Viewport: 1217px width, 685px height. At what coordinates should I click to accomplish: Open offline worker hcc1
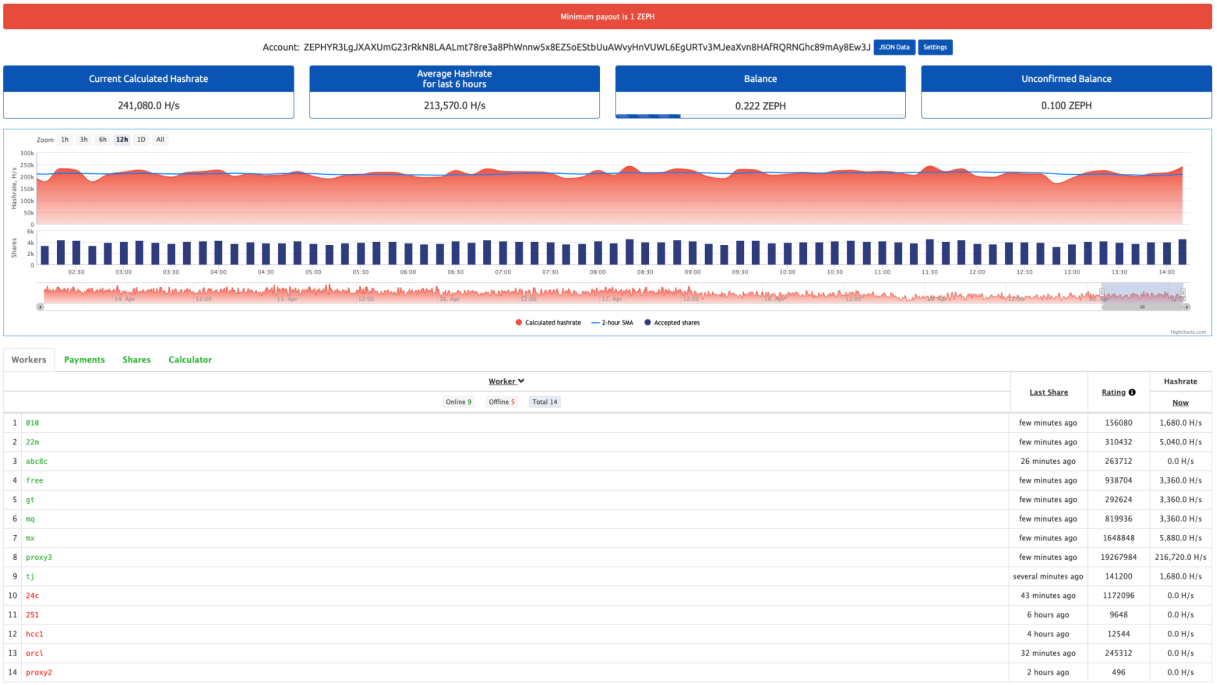pyautogui.click(x=34, y=634)
